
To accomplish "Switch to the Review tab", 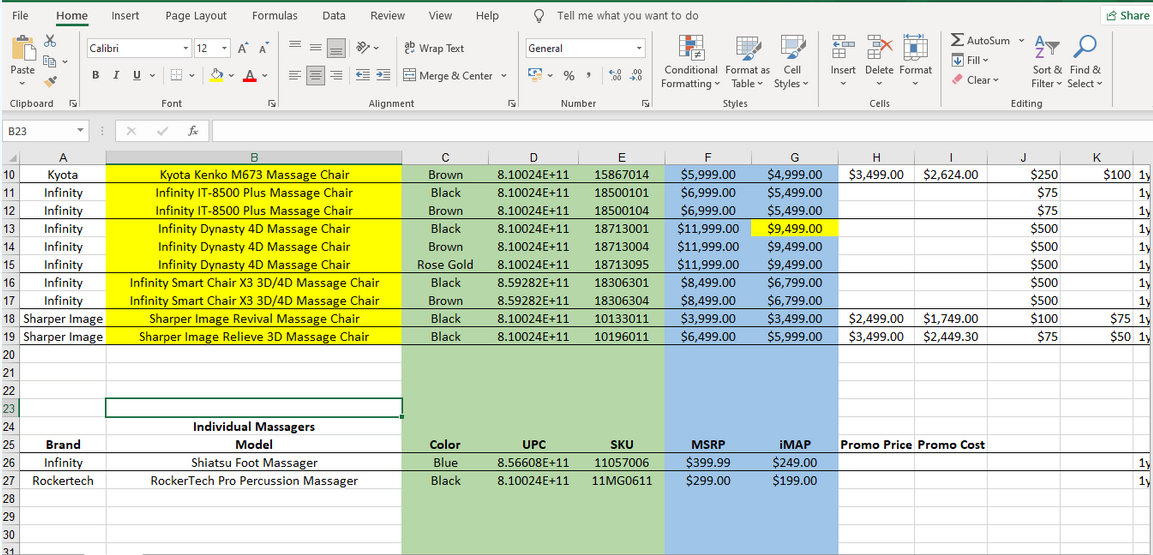I will [x=388, y=15].
